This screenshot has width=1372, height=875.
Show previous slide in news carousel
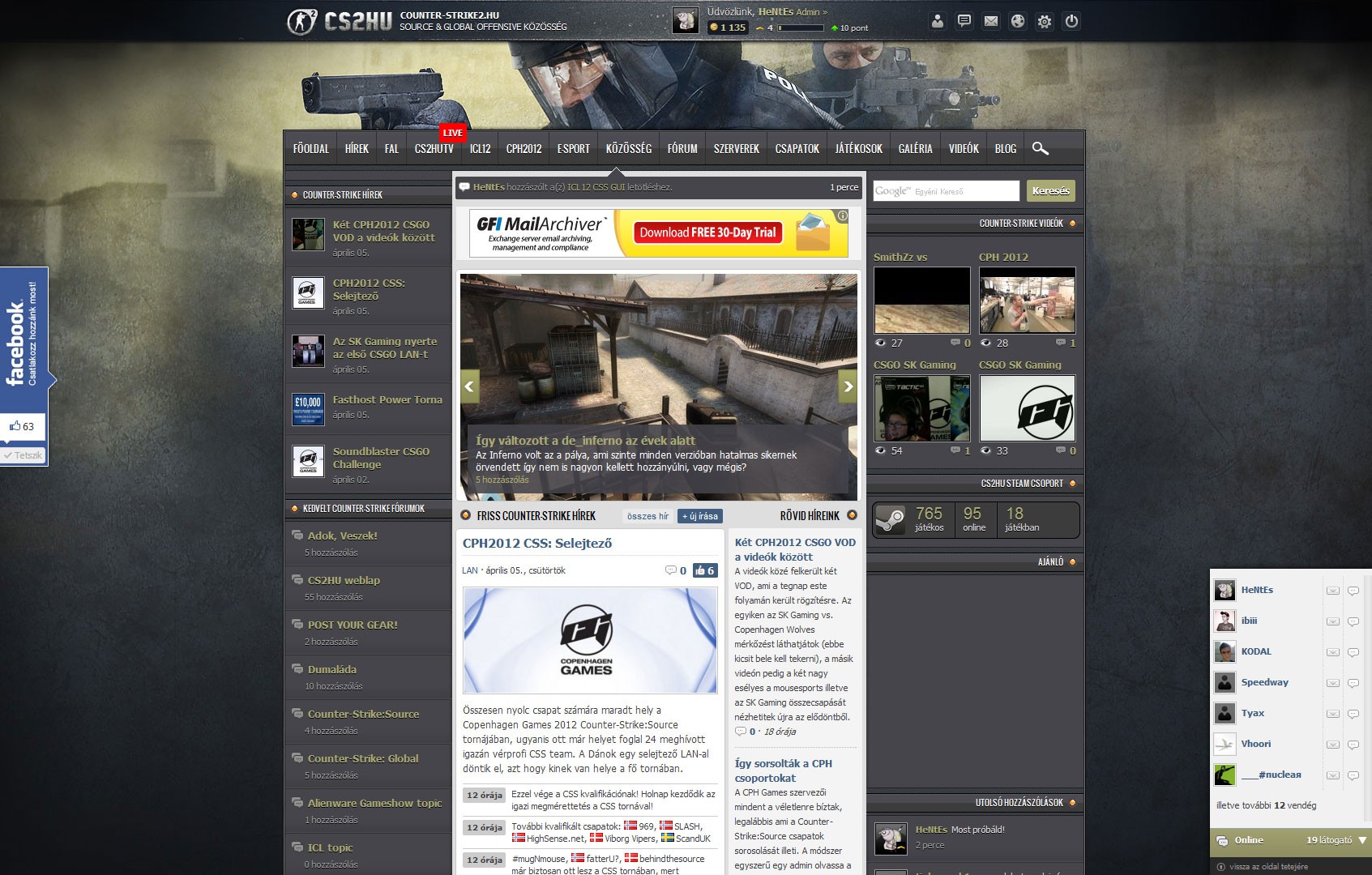click(x=470, y=386)
